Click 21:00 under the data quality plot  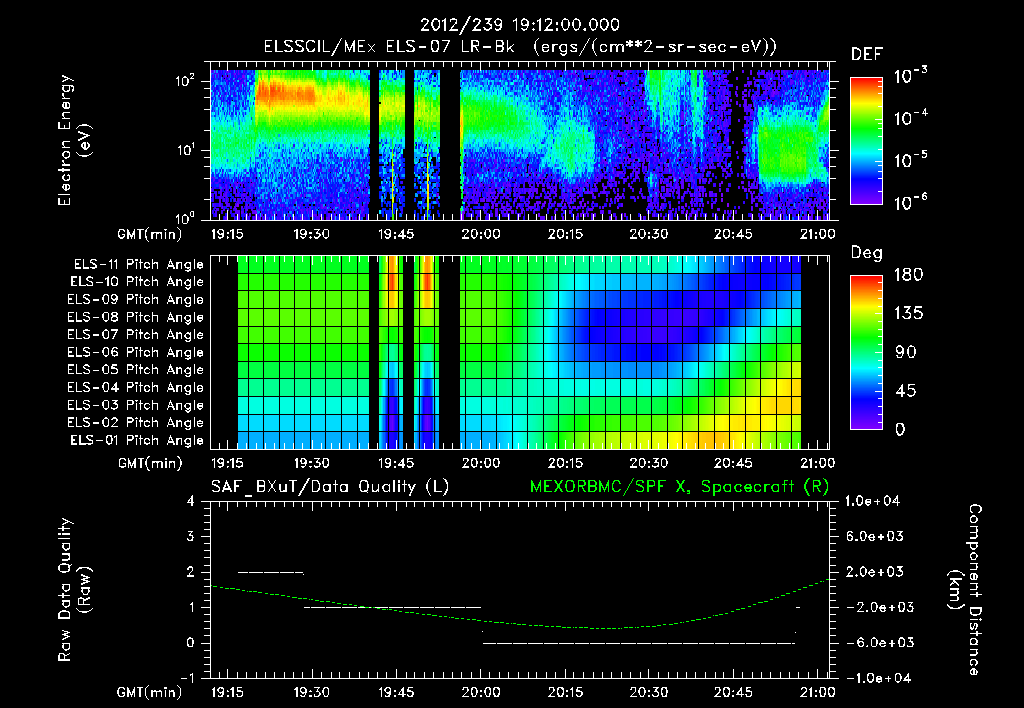817,692
